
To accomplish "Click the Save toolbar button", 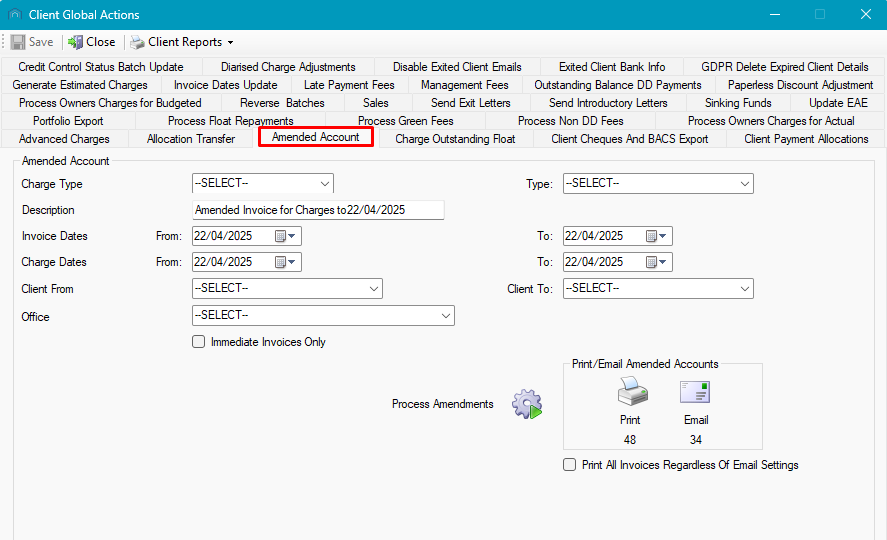I will [x=32, y=42].
